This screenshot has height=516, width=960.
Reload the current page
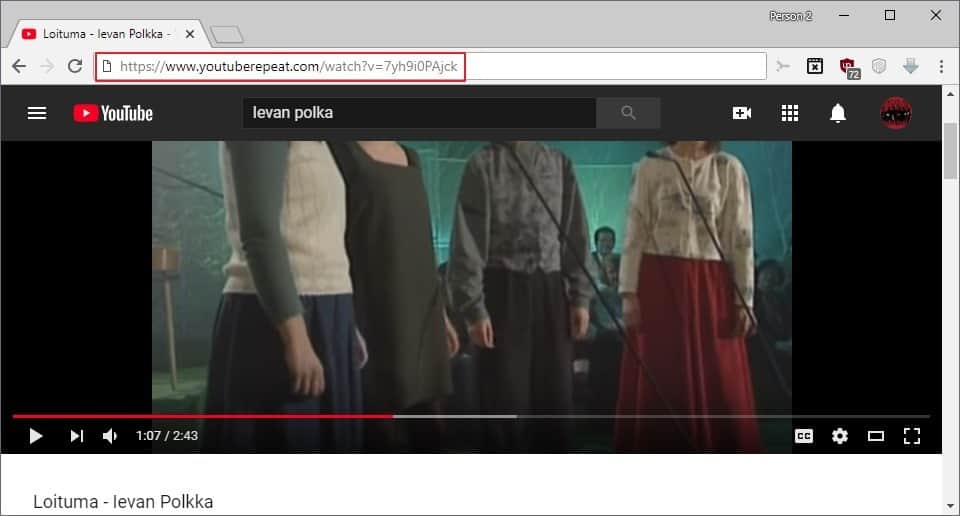75,65
